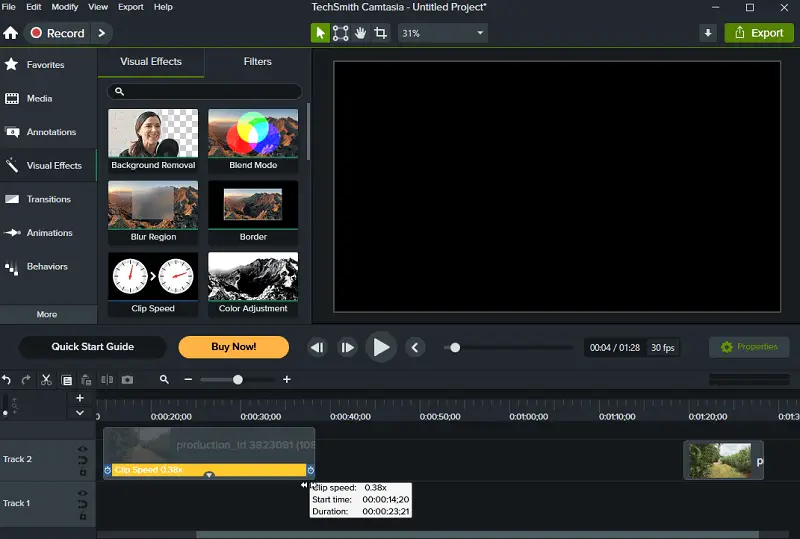Image resolution: width=800 pixels, height=539 pixels.
Task: Open the canvas zoom 31% dropdown
Action: 442,33
